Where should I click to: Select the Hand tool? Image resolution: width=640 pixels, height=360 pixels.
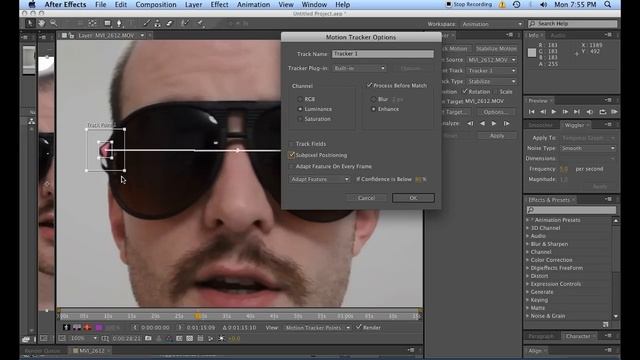tap(42, 23)
